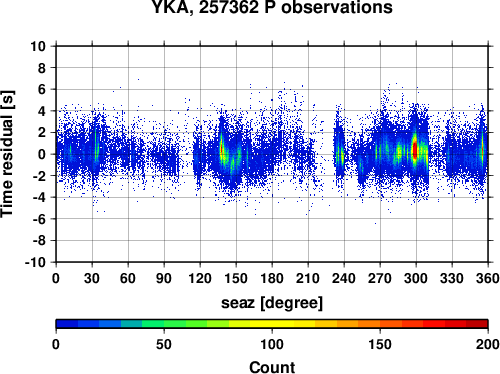Click the x-axis tick label 90
This screenshot has width=500, height=374.
pos(164,278)
